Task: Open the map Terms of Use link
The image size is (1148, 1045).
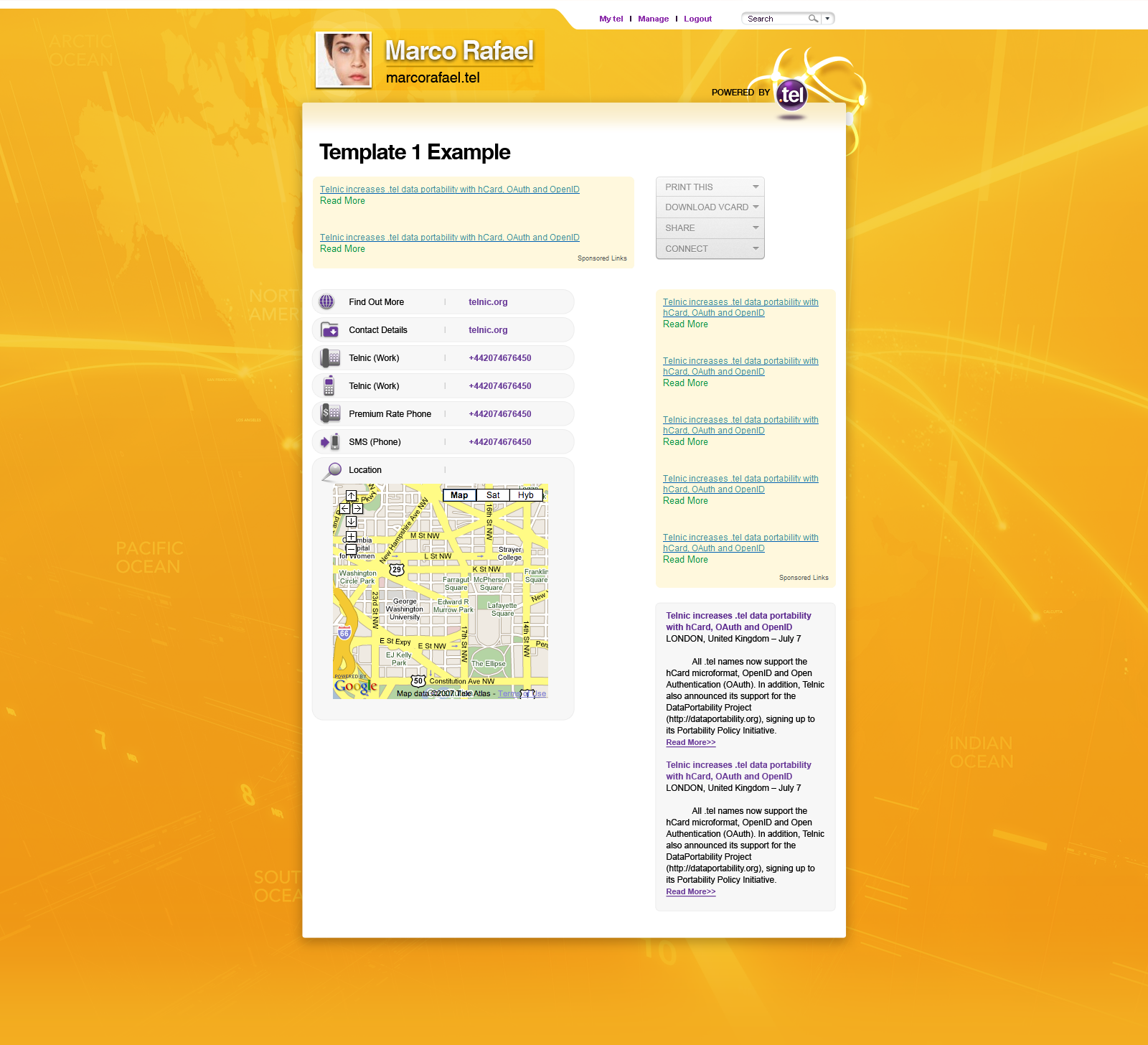Action: pyautogui.click(x=522, y=693)
